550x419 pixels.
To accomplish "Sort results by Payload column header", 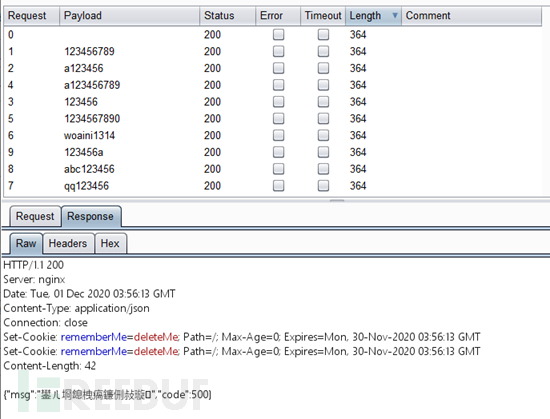I will point(129,16).
